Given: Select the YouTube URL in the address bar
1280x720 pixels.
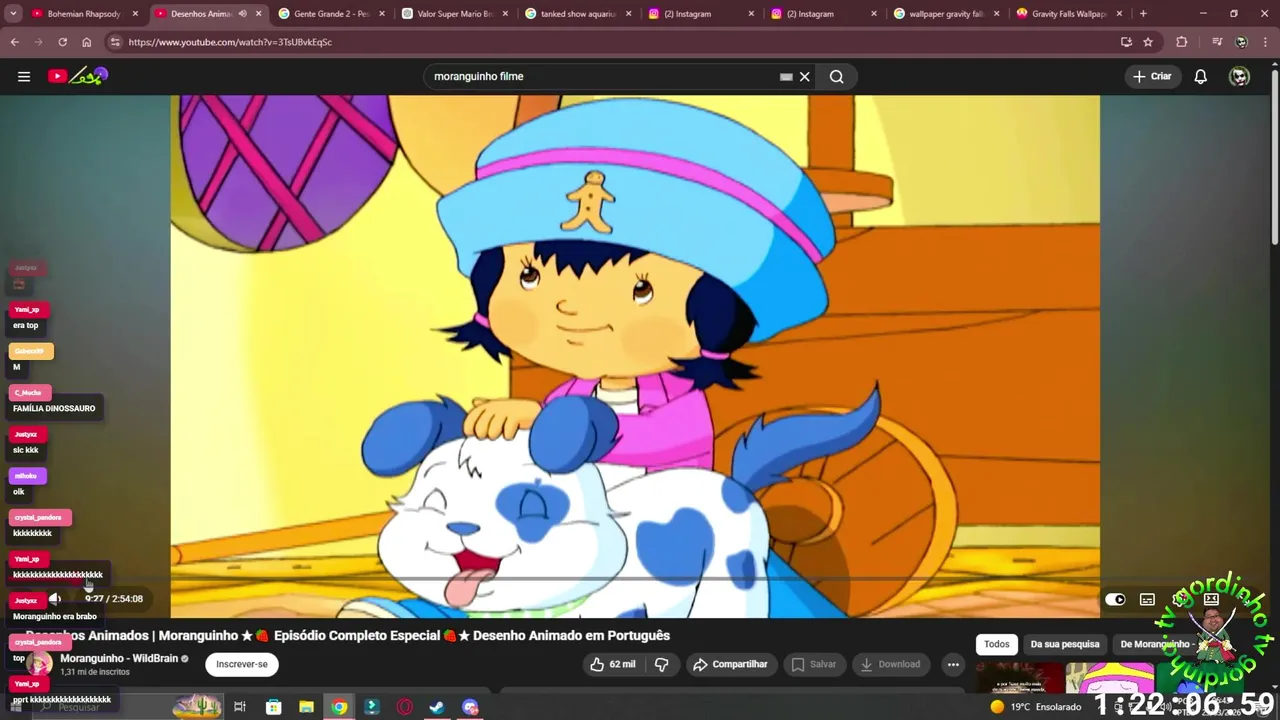Looking at the screenshot, I should point(230,42).
